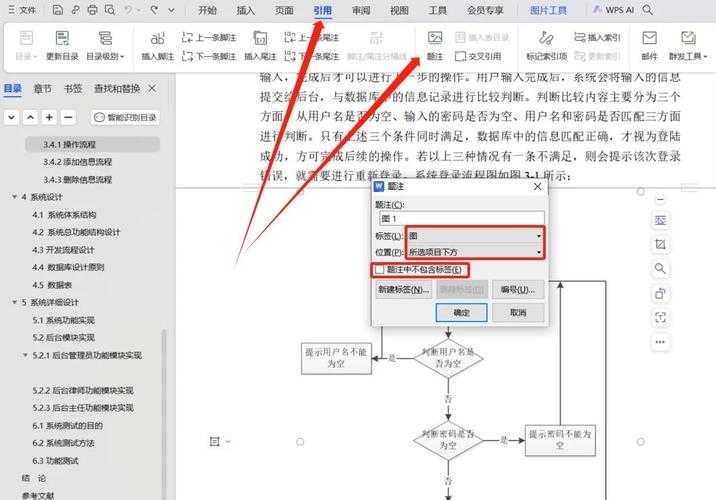716x500 pixels.
Task: Open the 章节 tab in navigation pane
Action: 42,88
